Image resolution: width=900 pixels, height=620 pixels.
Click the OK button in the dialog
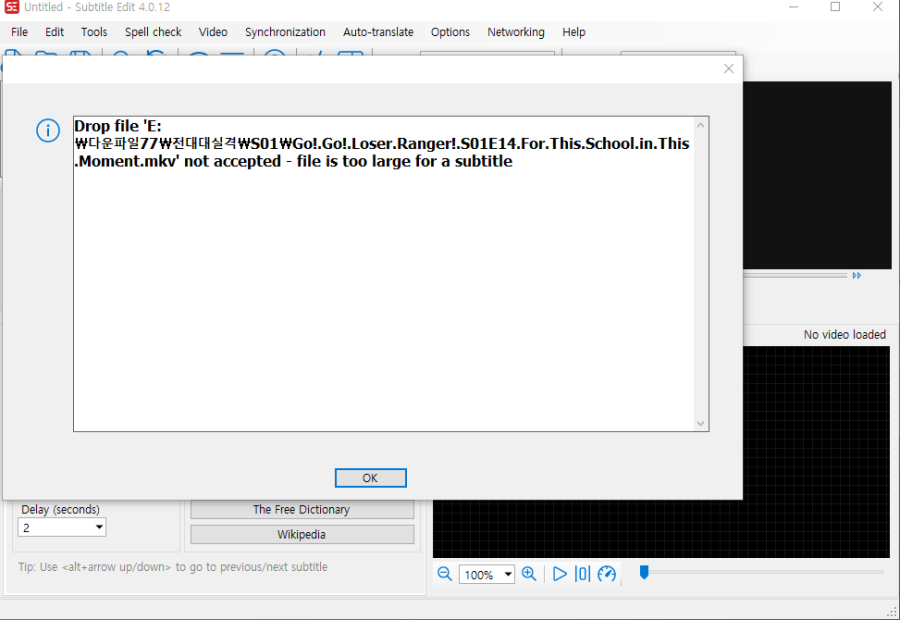click(370, 478)
